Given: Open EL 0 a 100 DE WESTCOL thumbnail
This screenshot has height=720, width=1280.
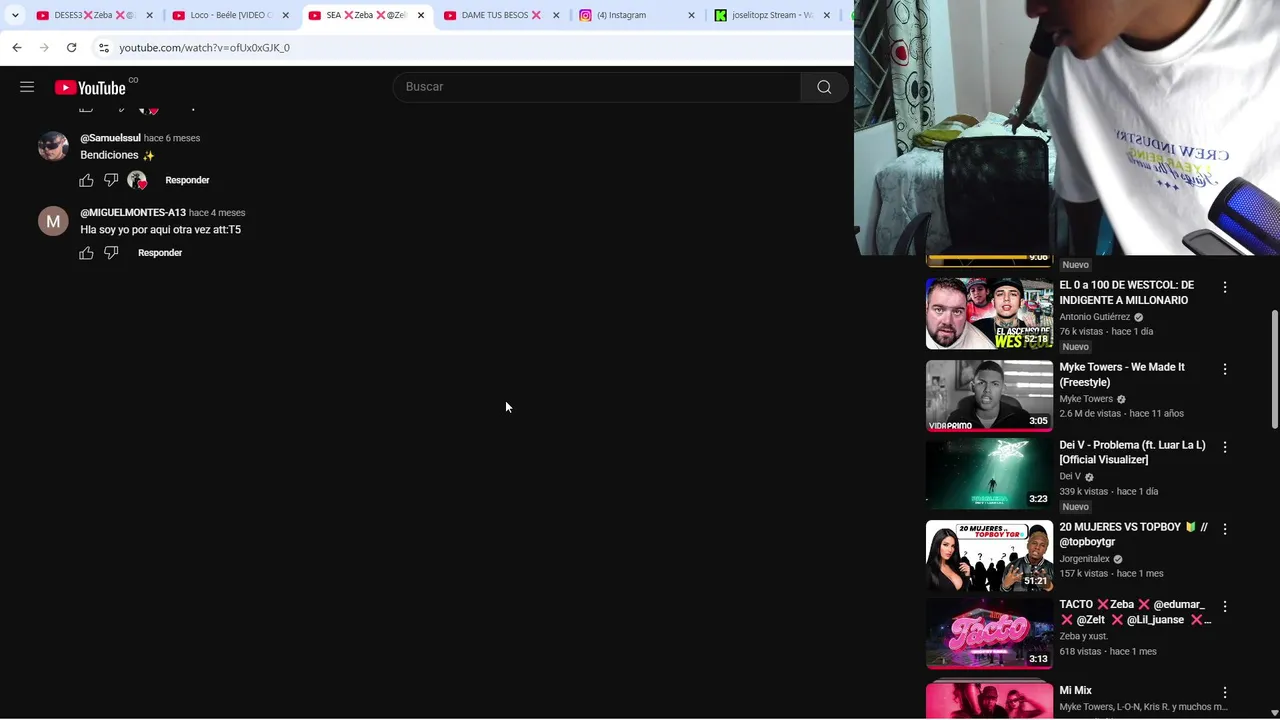Looking at the screenshot, I should (989, 313).
